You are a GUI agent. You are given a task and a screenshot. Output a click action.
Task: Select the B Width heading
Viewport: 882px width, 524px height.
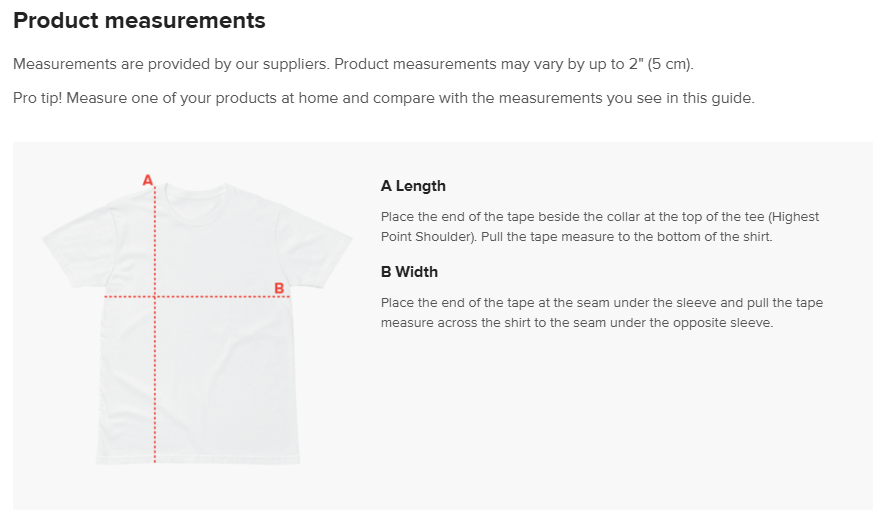click(409, 272)
